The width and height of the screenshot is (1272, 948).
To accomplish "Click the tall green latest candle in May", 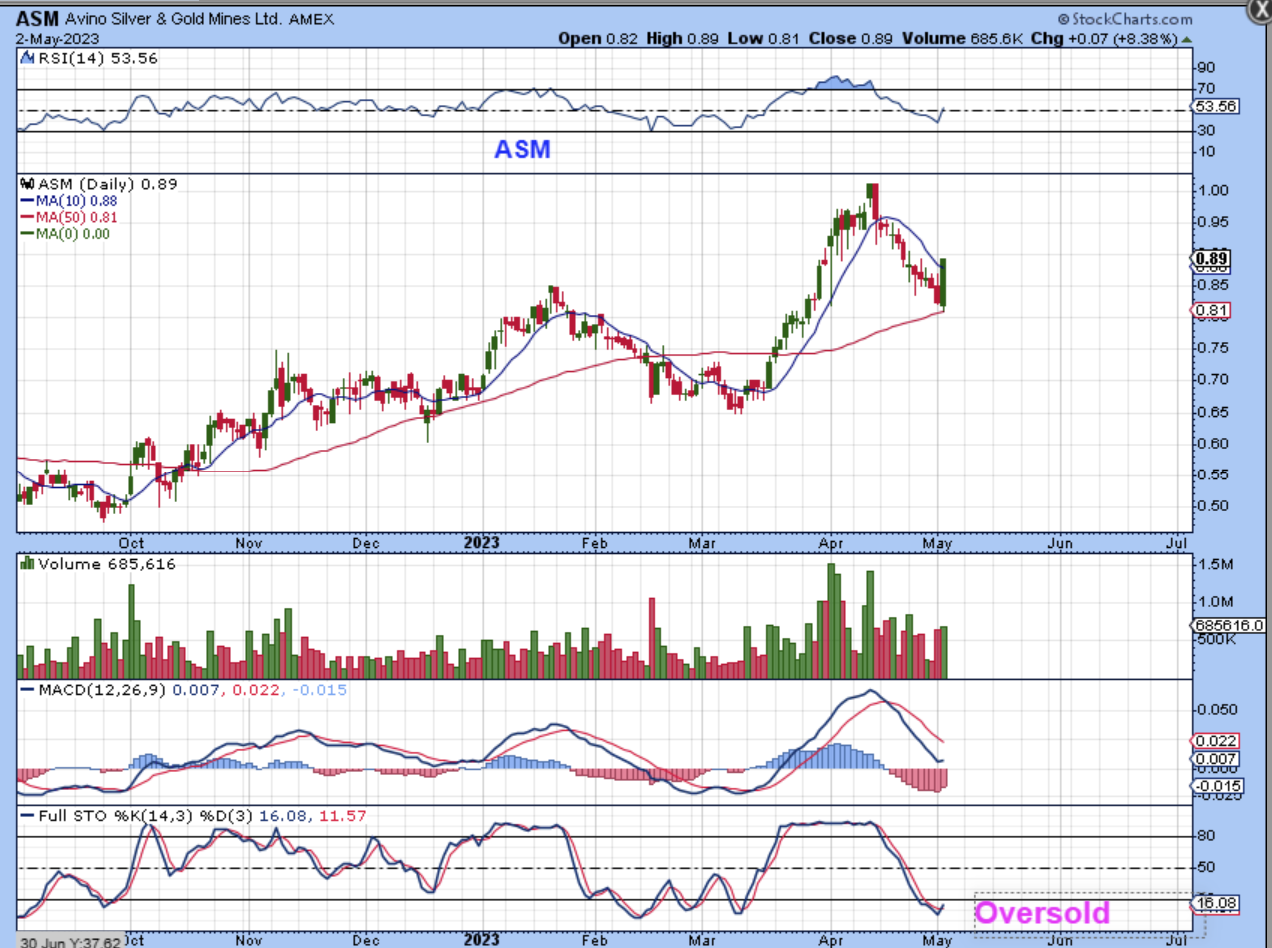I will click(x=945, y=283).
